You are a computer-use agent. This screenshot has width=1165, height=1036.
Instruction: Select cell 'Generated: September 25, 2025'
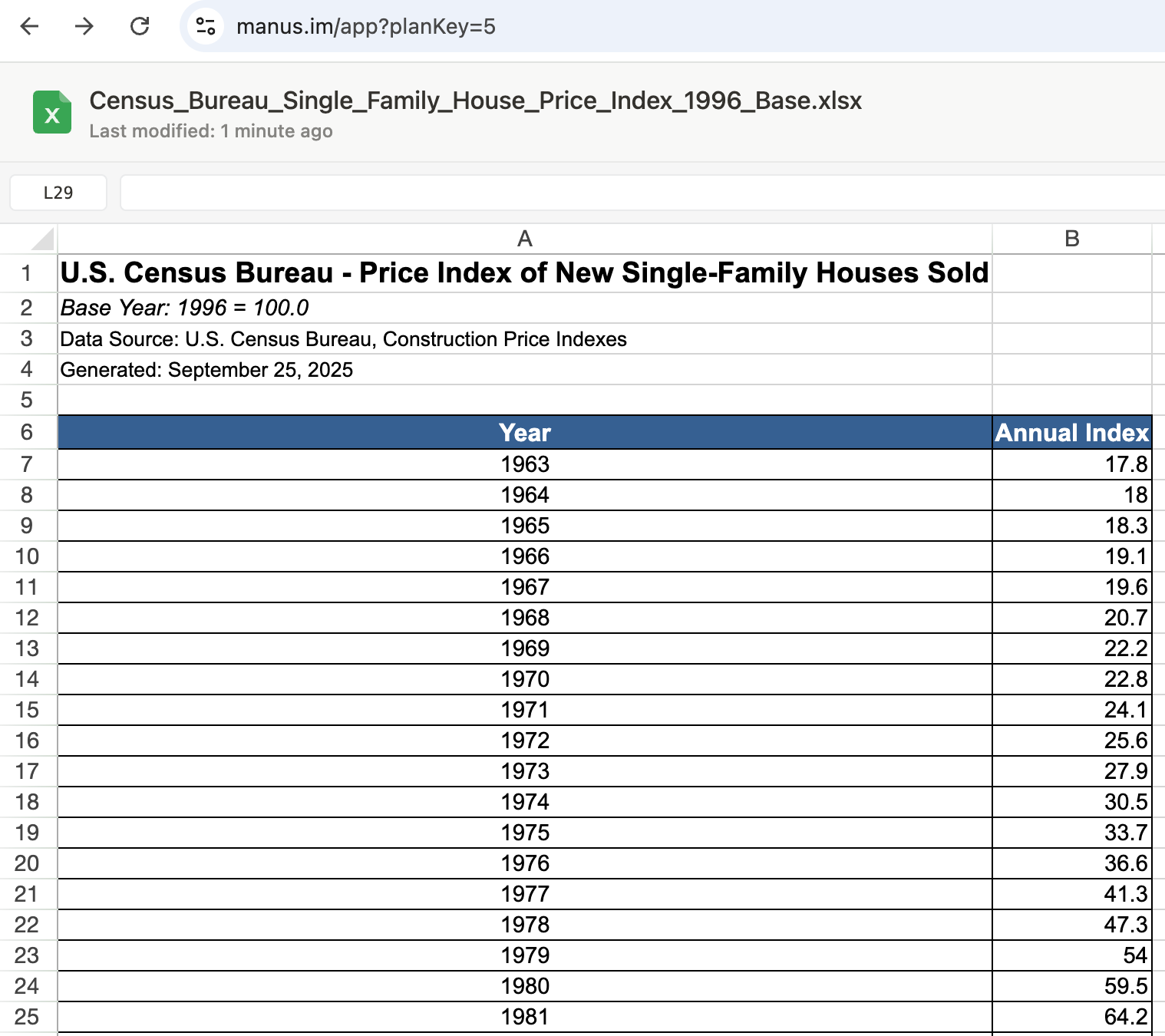(x=525, y=369)
